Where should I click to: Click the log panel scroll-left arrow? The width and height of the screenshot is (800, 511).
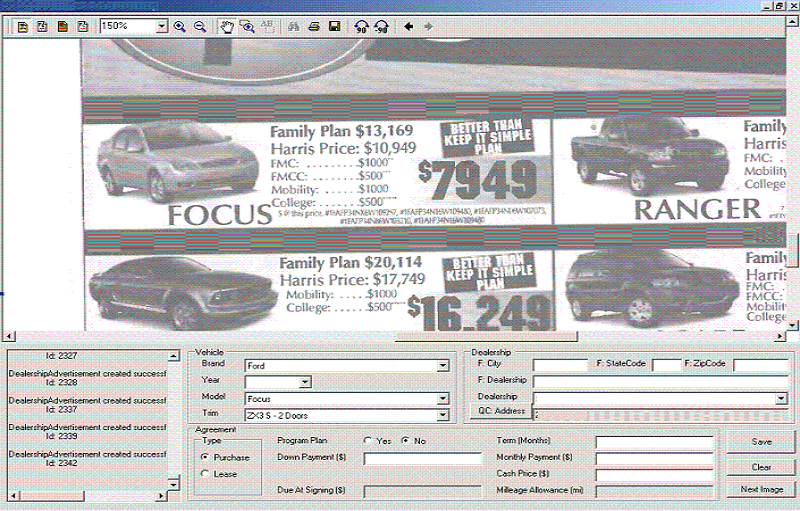tap(14, 496)
